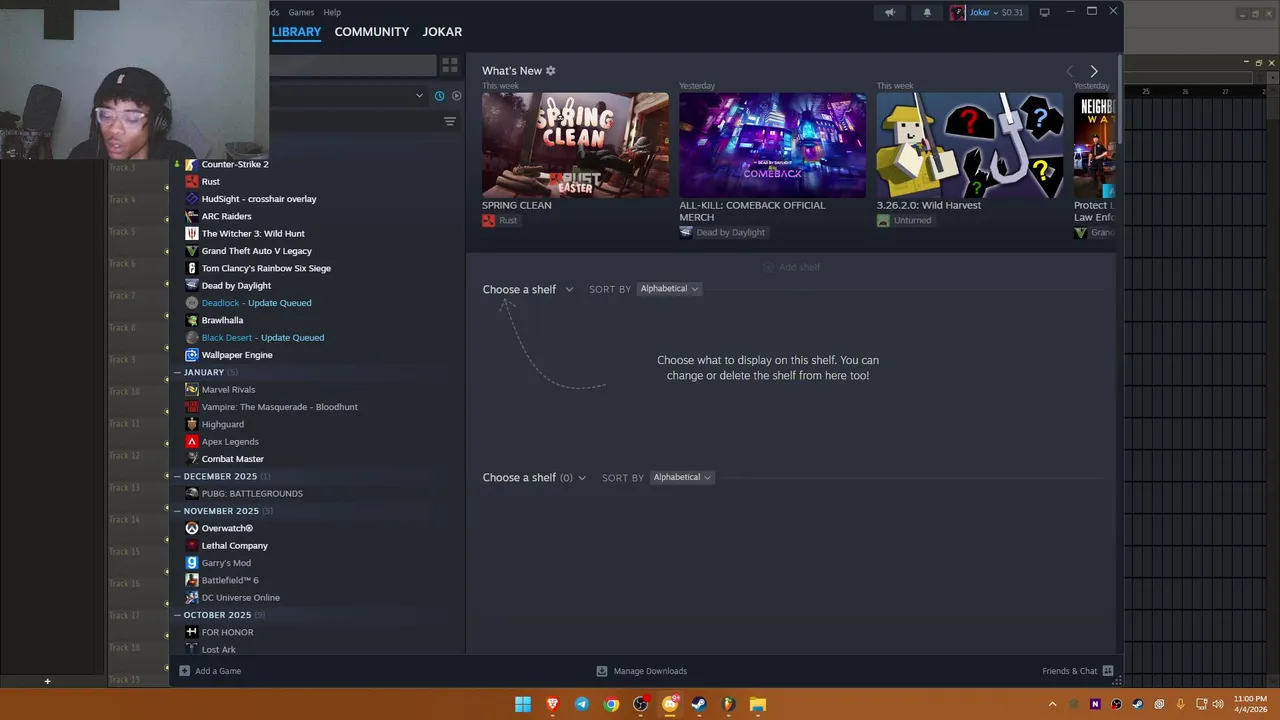The height and width of the screenshot is (720, 1280).
Task: Select PUBG: BATTLEGROUNDS in library
Action: [x=252, y=493]
